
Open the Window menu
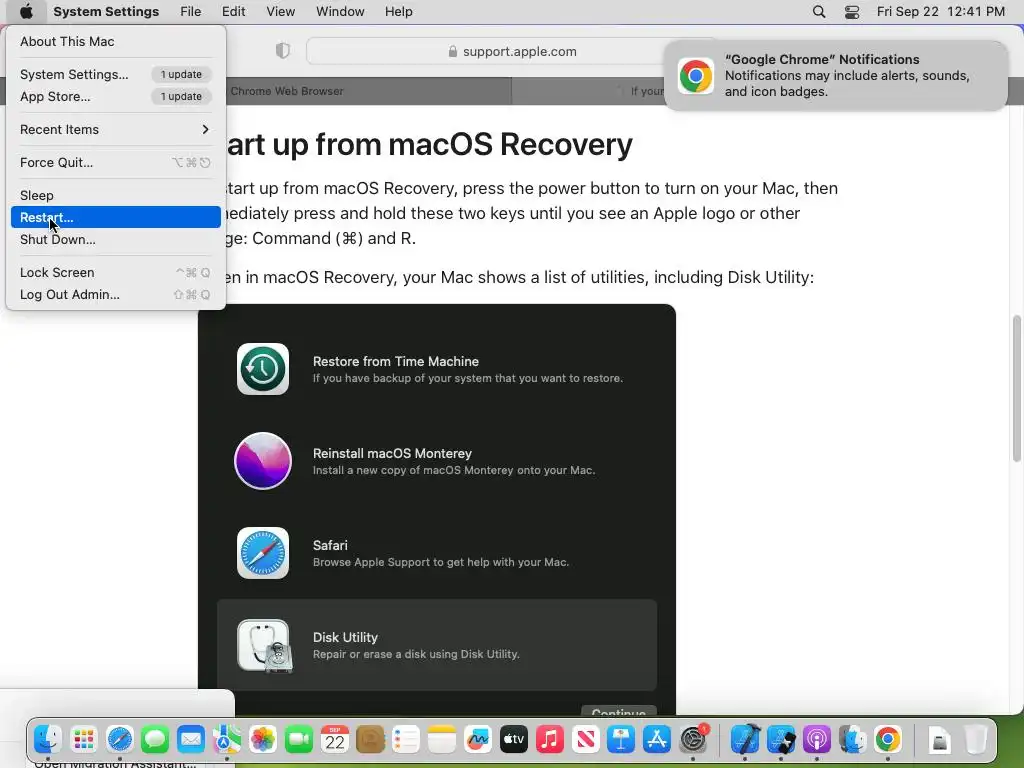point(340,12)
